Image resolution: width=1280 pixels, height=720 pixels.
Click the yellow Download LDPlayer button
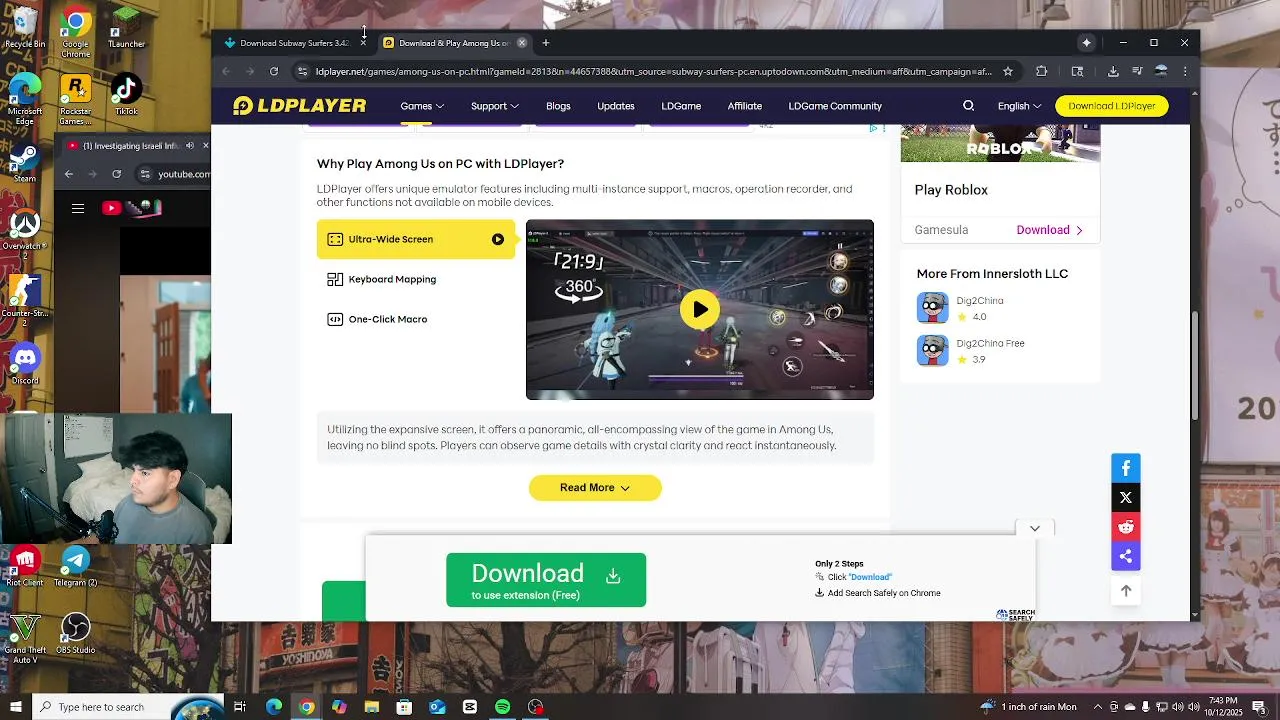(1112, 106)
